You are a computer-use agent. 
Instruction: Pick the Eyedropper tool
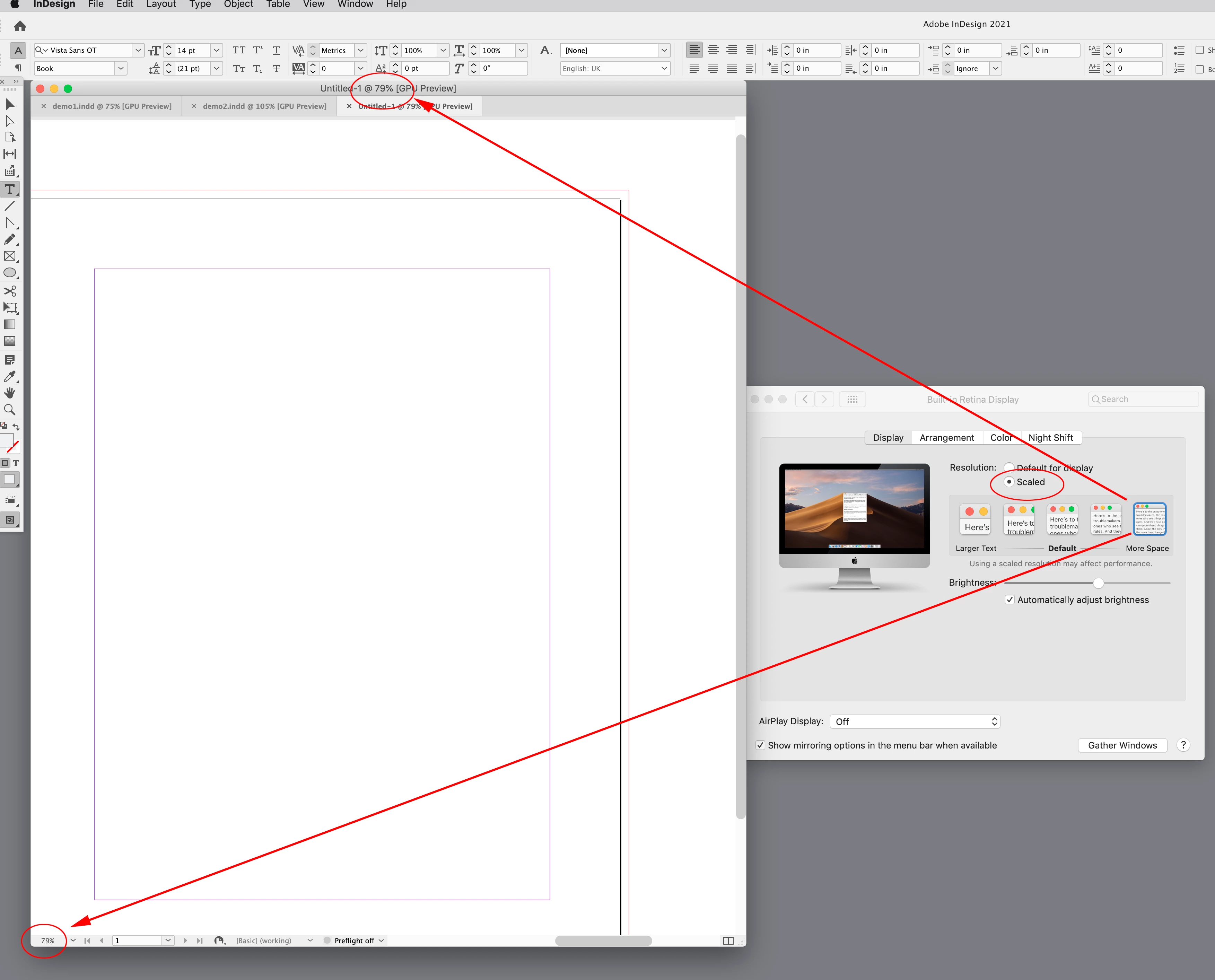[10, 377]
